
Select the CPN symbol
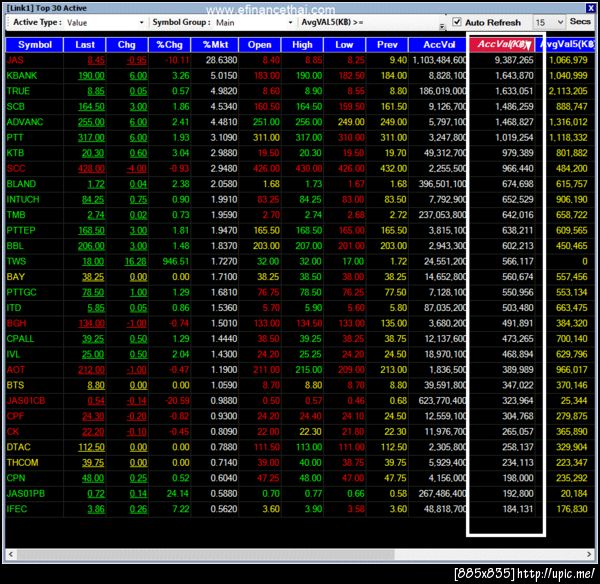16,478
